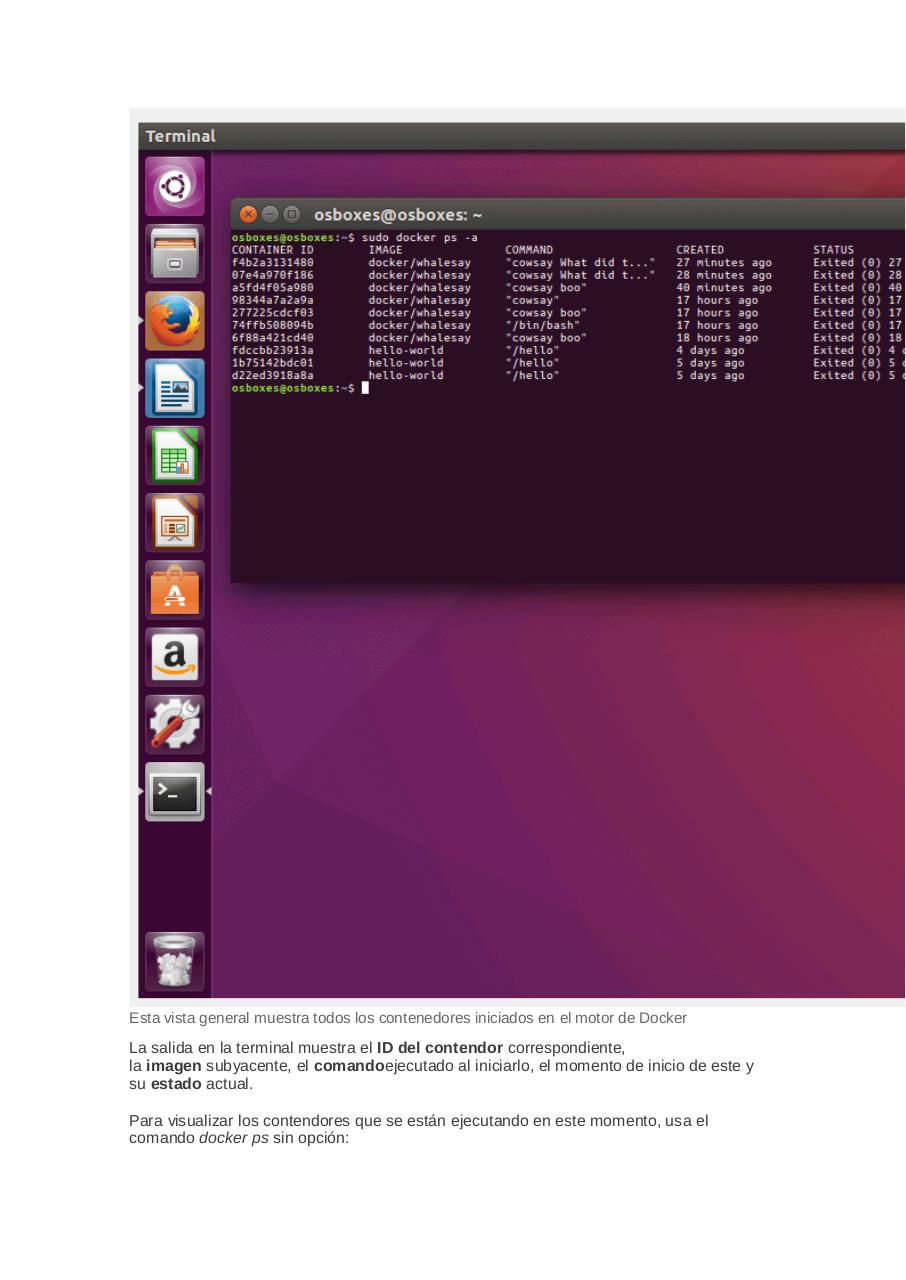Select the Terminal launcher icon
This screenshot has height=1280, width=906.
[174, 792]
